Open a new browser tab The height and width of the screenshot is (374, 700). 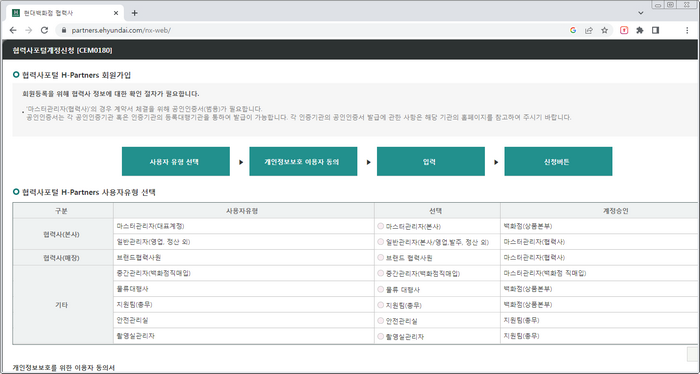(x=134, y=13)
